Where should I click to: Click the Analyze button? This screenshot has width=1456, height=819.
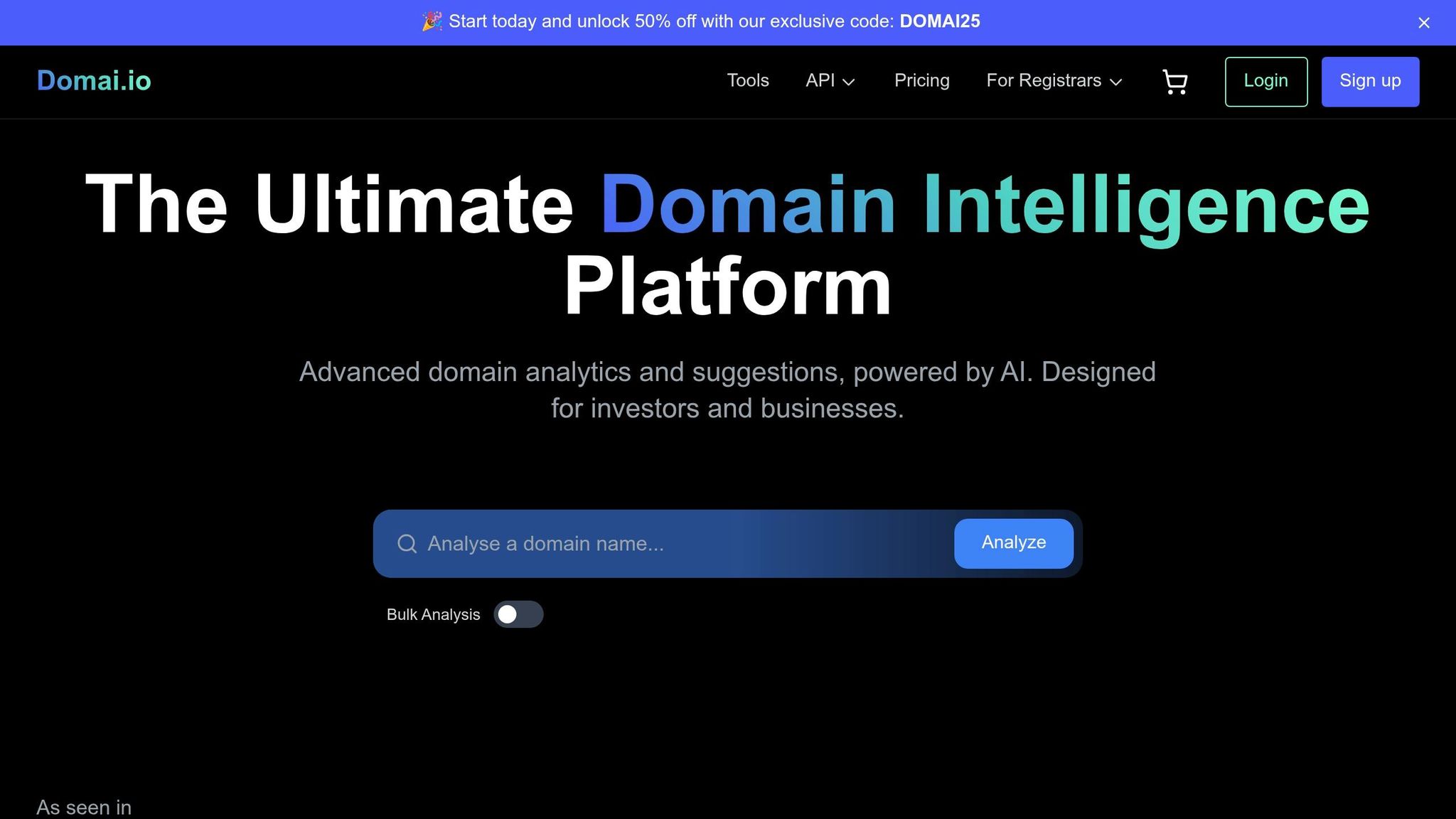coord(1013,543)
